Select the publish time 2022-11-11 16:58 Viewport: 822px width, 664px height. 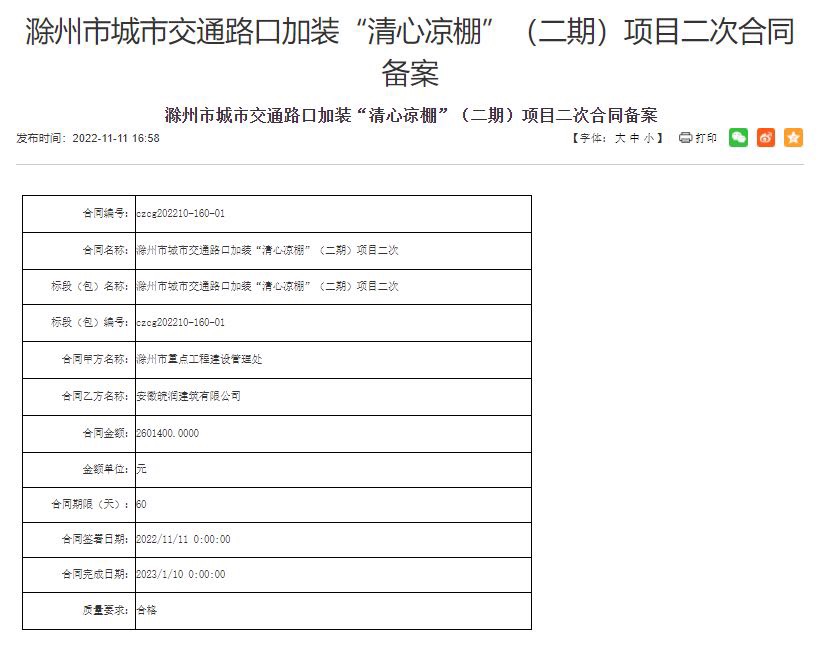pyautogui.click(x=116, y=138)
